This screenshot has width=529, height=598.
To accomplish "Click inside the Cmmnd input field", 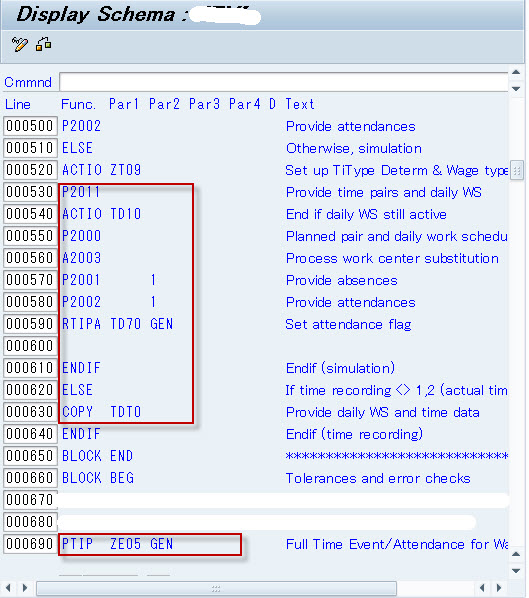I will (x=283, y=82).
